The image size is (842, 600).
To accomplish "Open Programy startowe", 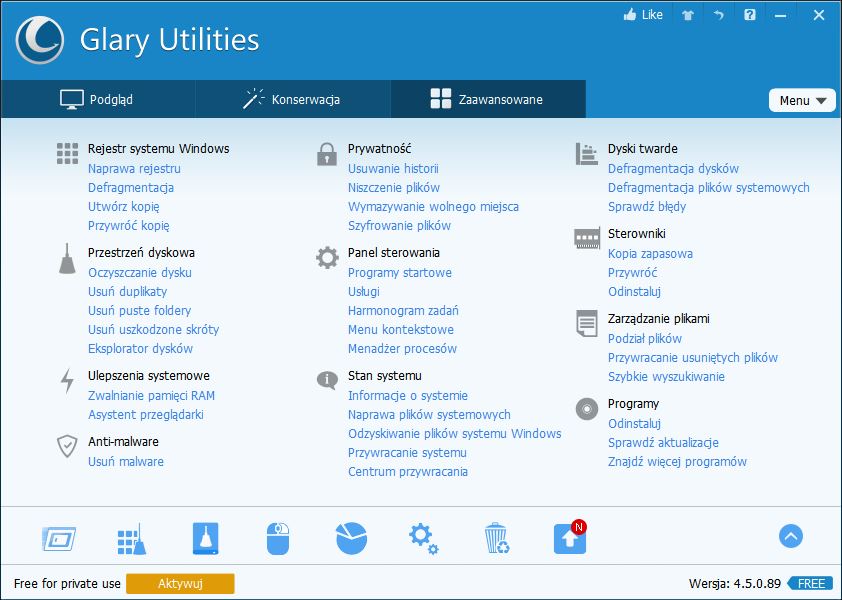I will (x=400, y=273).
